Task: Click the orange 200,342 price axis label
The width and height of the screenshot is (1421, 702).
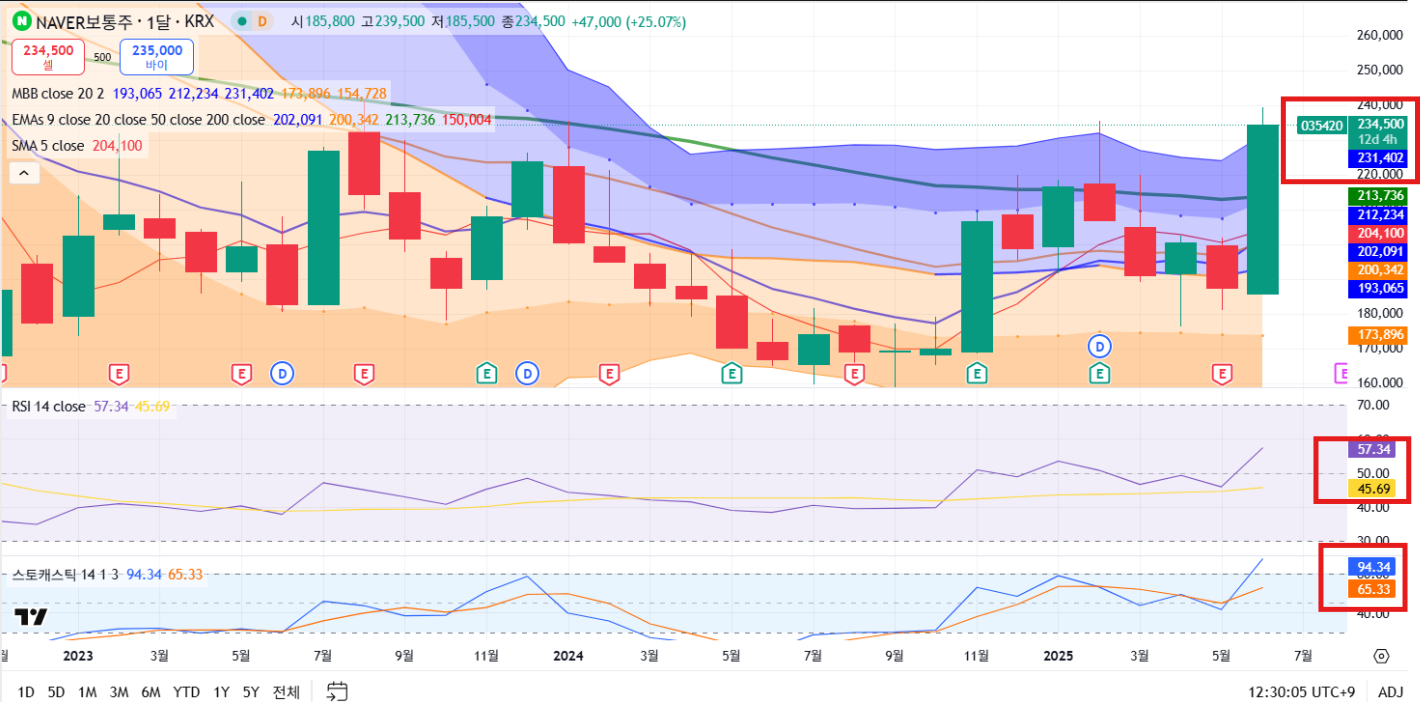Action: 1378,270
